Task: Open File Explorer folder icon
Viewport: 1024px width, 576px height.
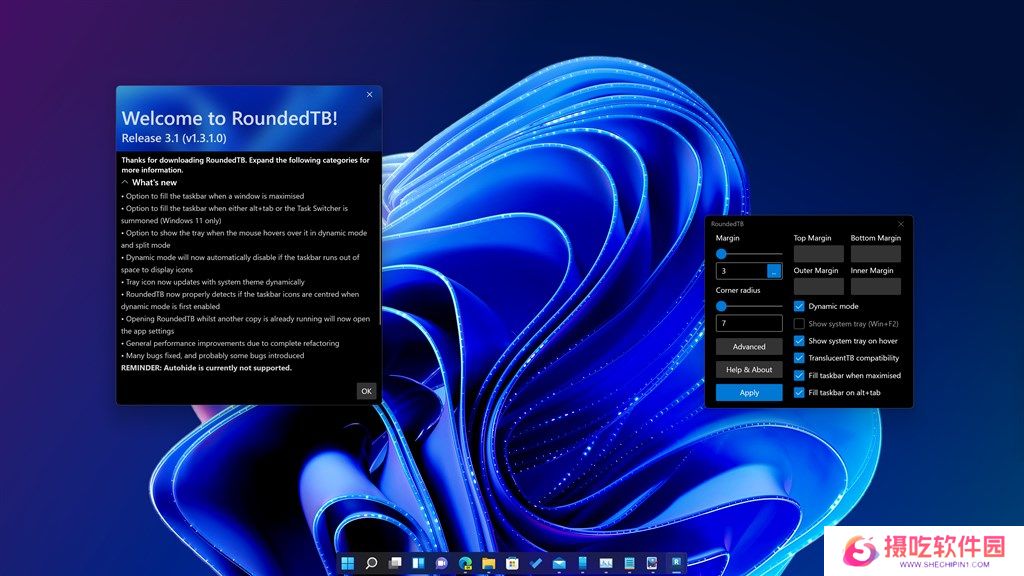Action: pos(489,563)
